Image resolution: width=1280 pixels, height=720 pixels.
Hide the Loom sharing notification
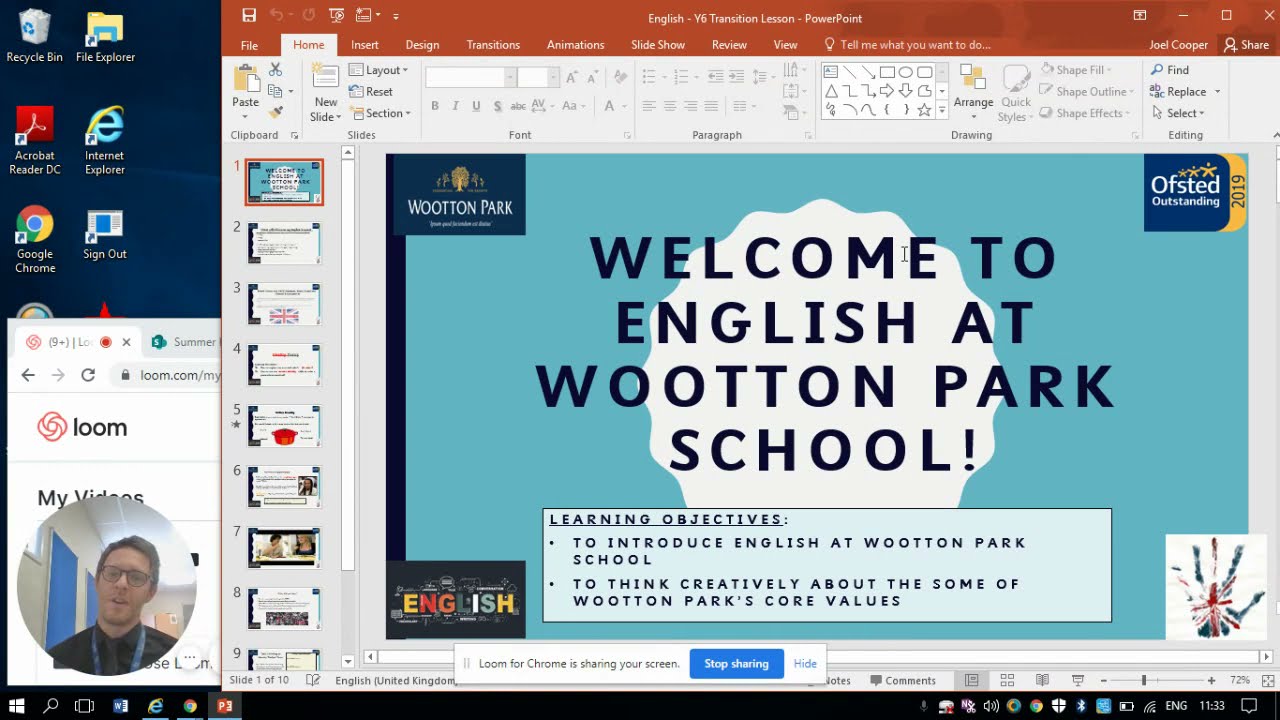click(805, 663)
